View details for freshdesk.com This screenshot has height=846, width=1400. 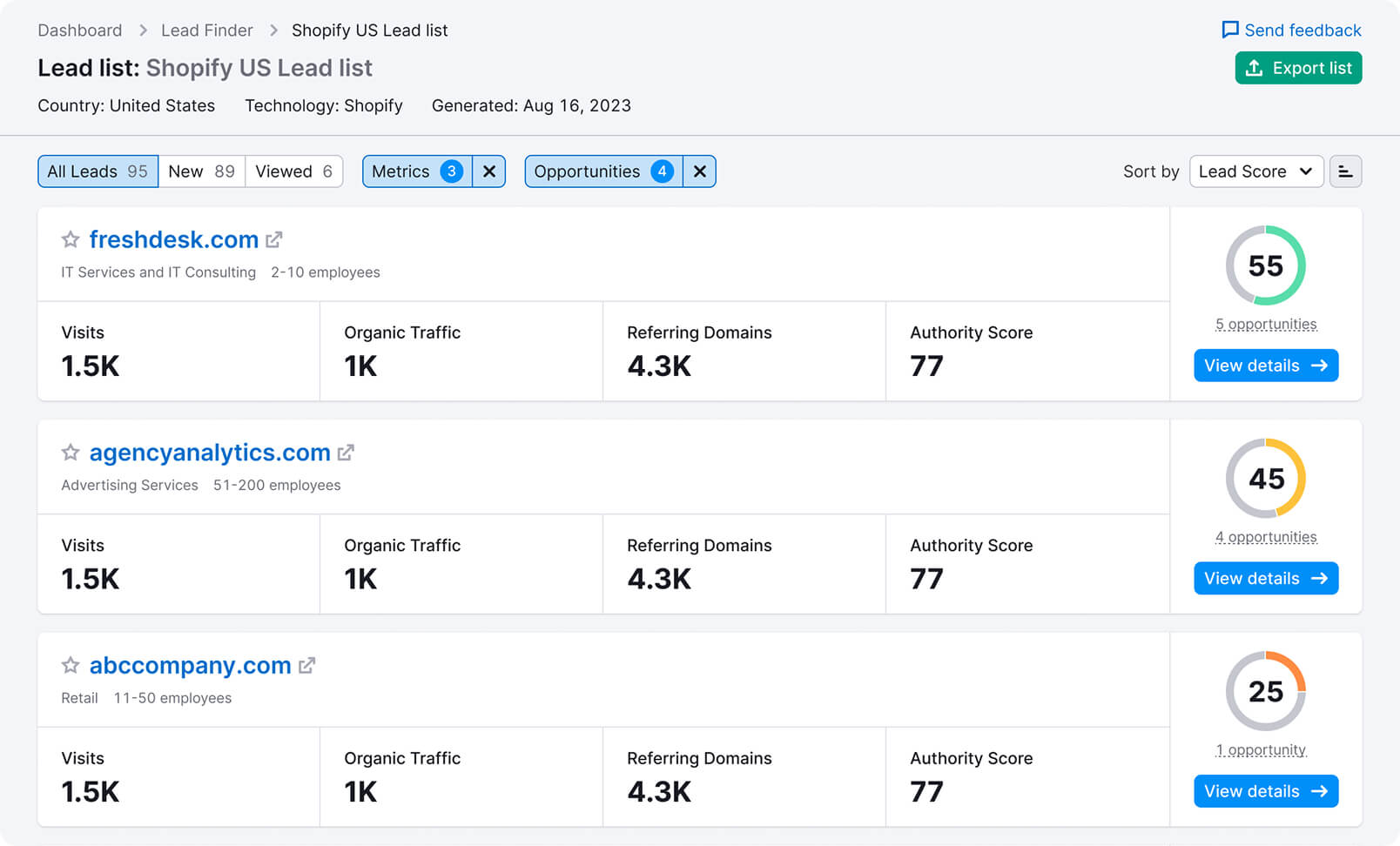pyautogui.click(x=1265, y=366)
